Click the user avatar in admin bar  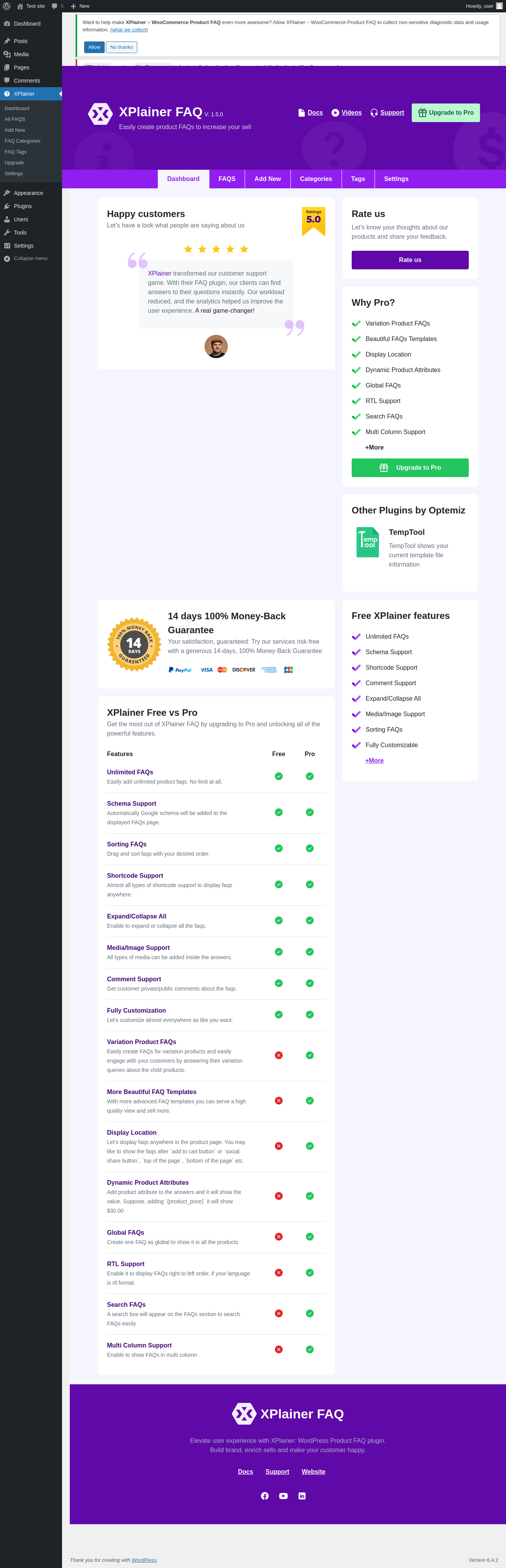(499, 6)
